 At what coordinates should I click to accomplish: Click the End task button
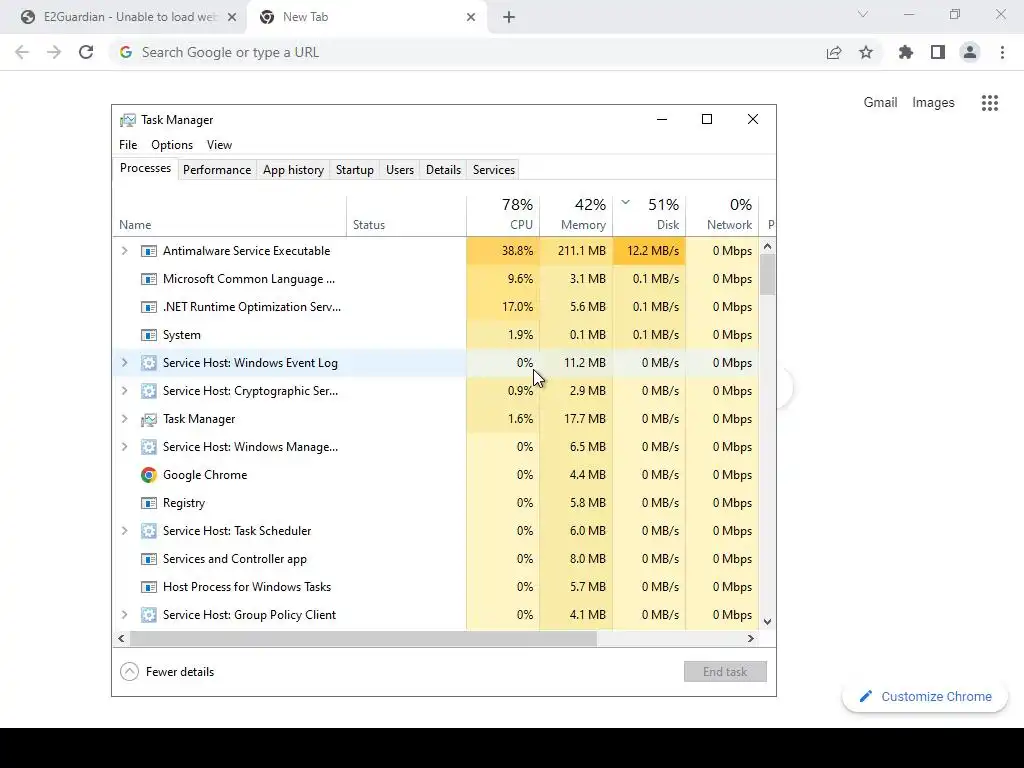725,672
